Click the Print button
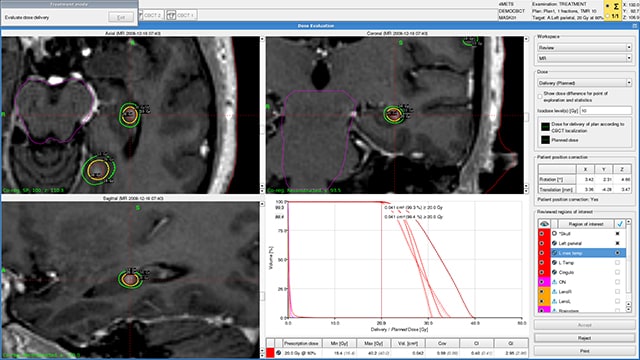 point(584,351)
